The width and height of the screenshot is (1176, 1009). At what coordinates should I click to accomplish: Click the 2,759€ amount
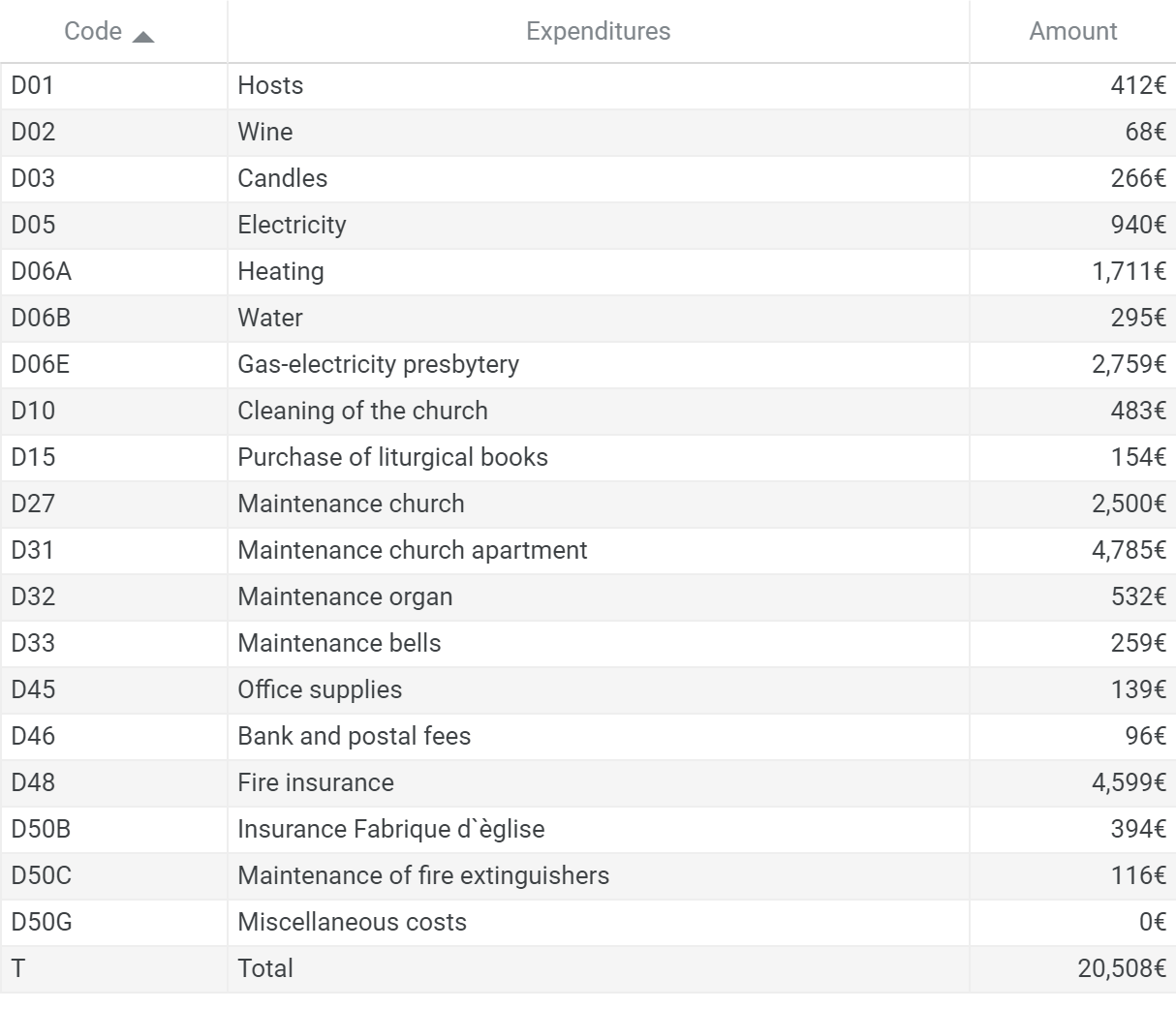click(x=1129, y=364)
